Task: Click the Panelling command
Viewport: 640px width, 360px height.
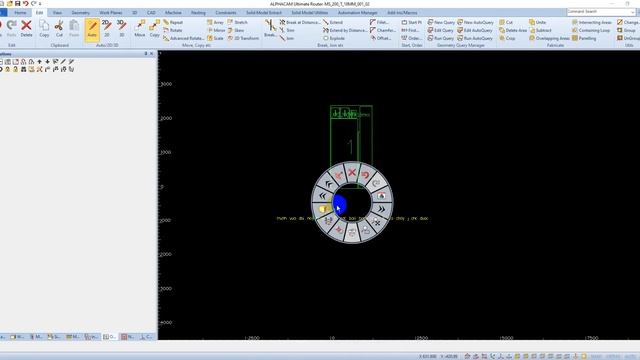Action: 584,38
